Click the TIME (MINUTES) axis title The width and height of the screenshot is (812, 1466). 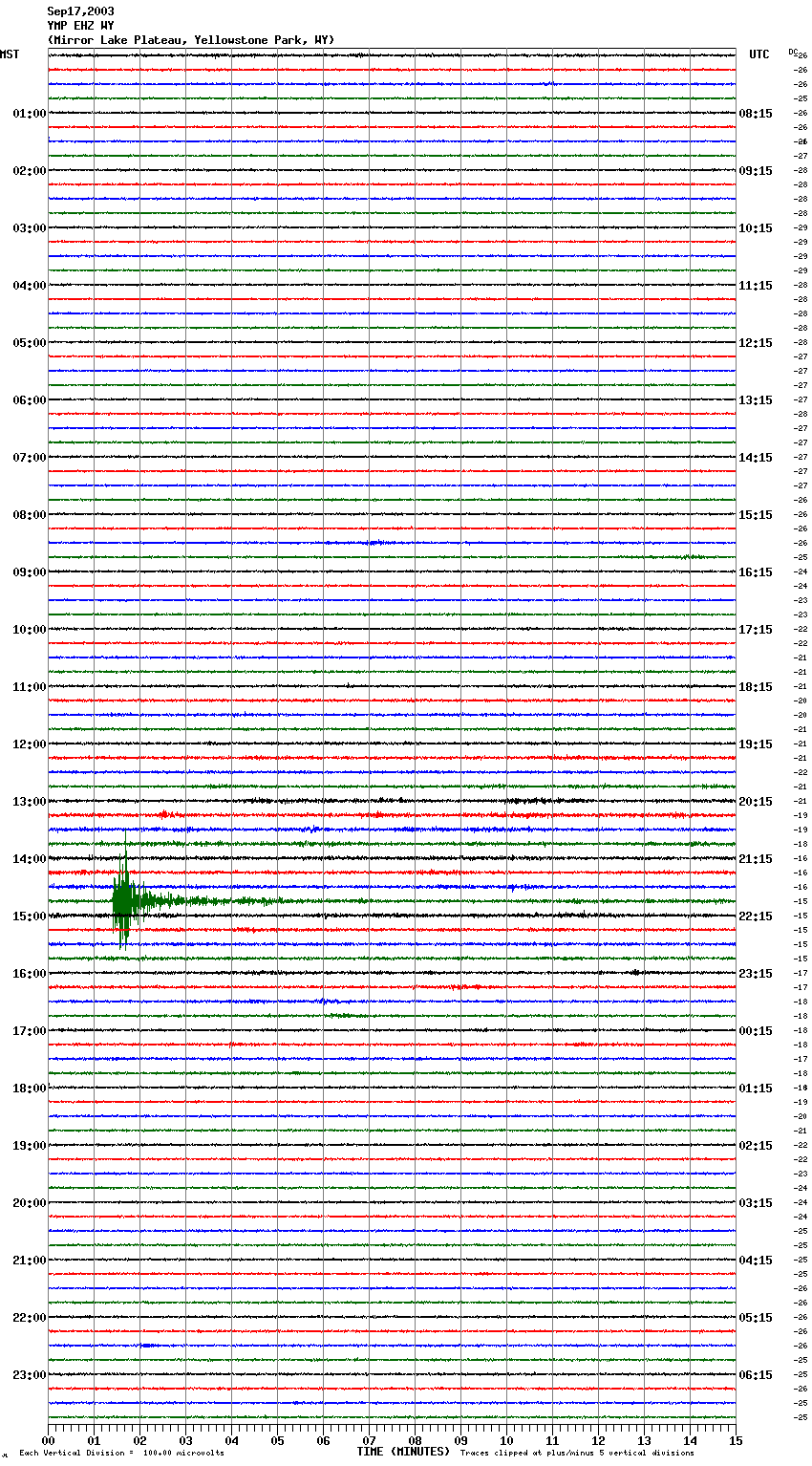[403, 1452]
